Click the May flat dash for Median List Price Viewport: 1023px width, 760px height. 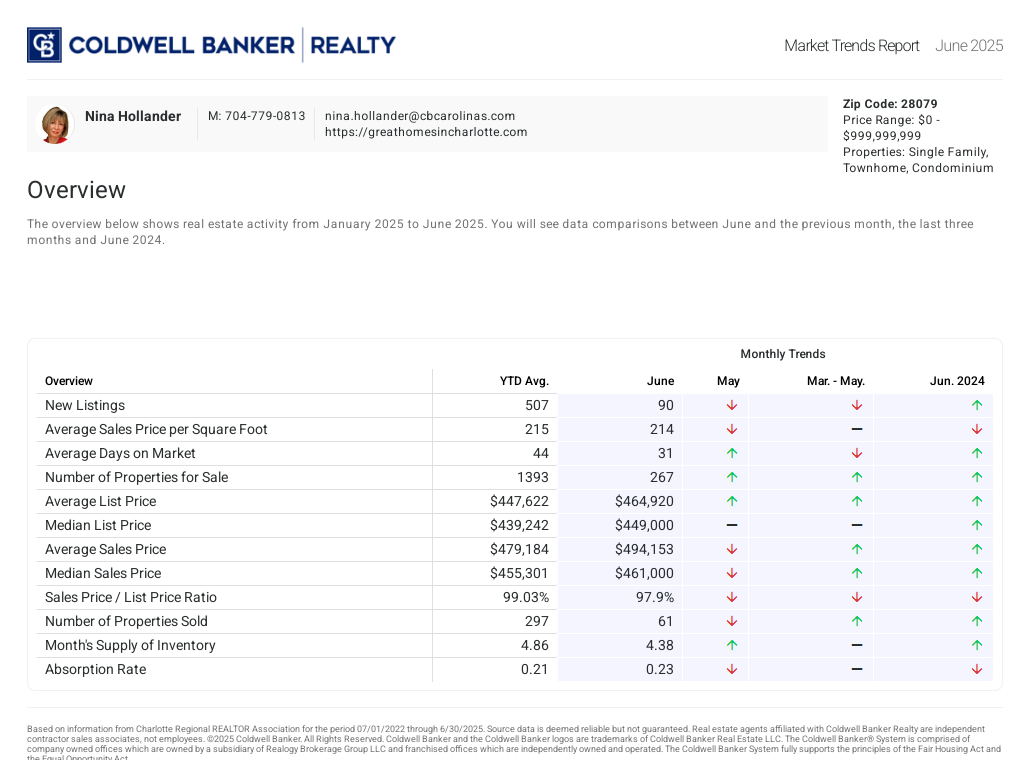[731, 525]
